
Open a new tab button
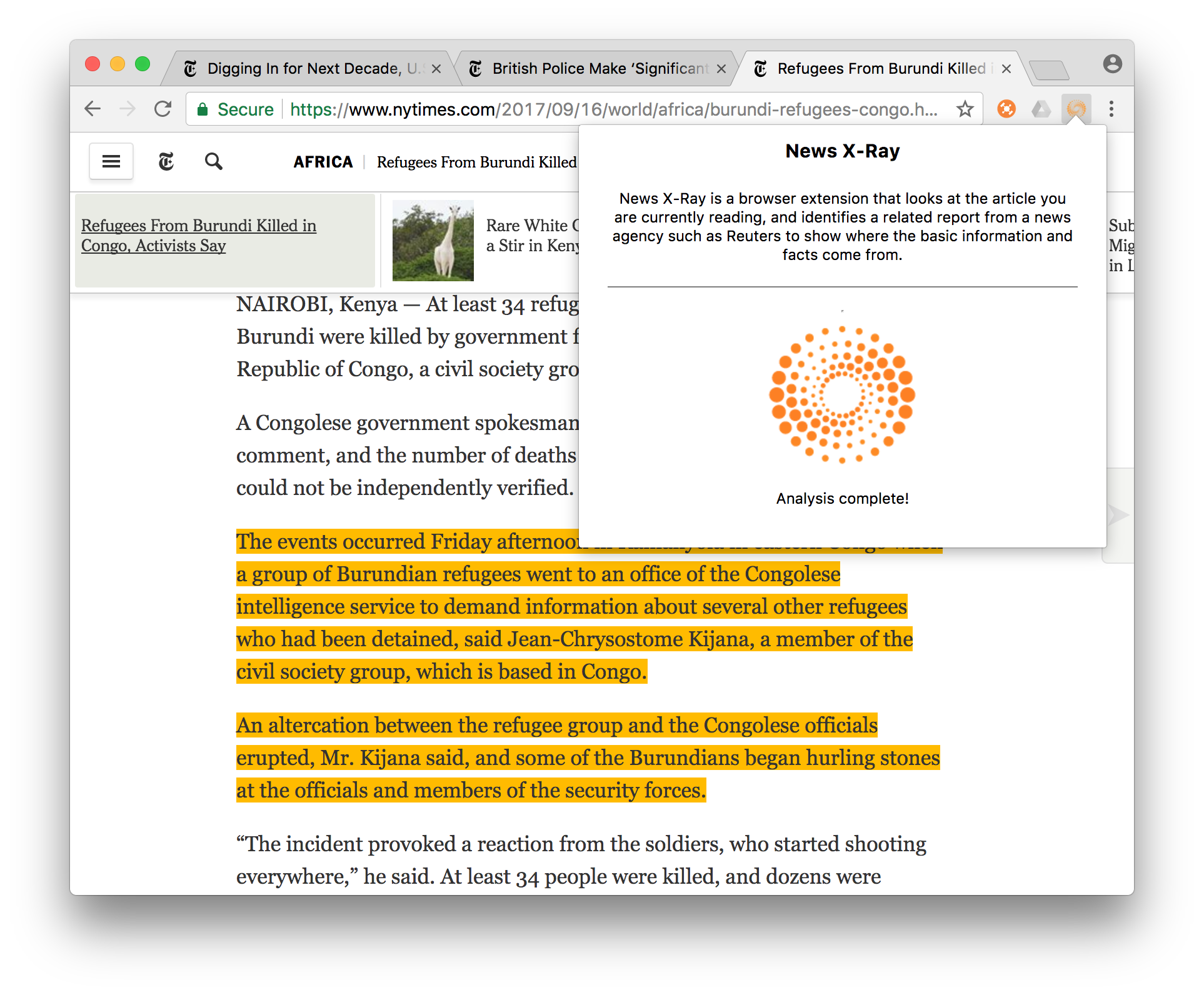[1048, 69]
